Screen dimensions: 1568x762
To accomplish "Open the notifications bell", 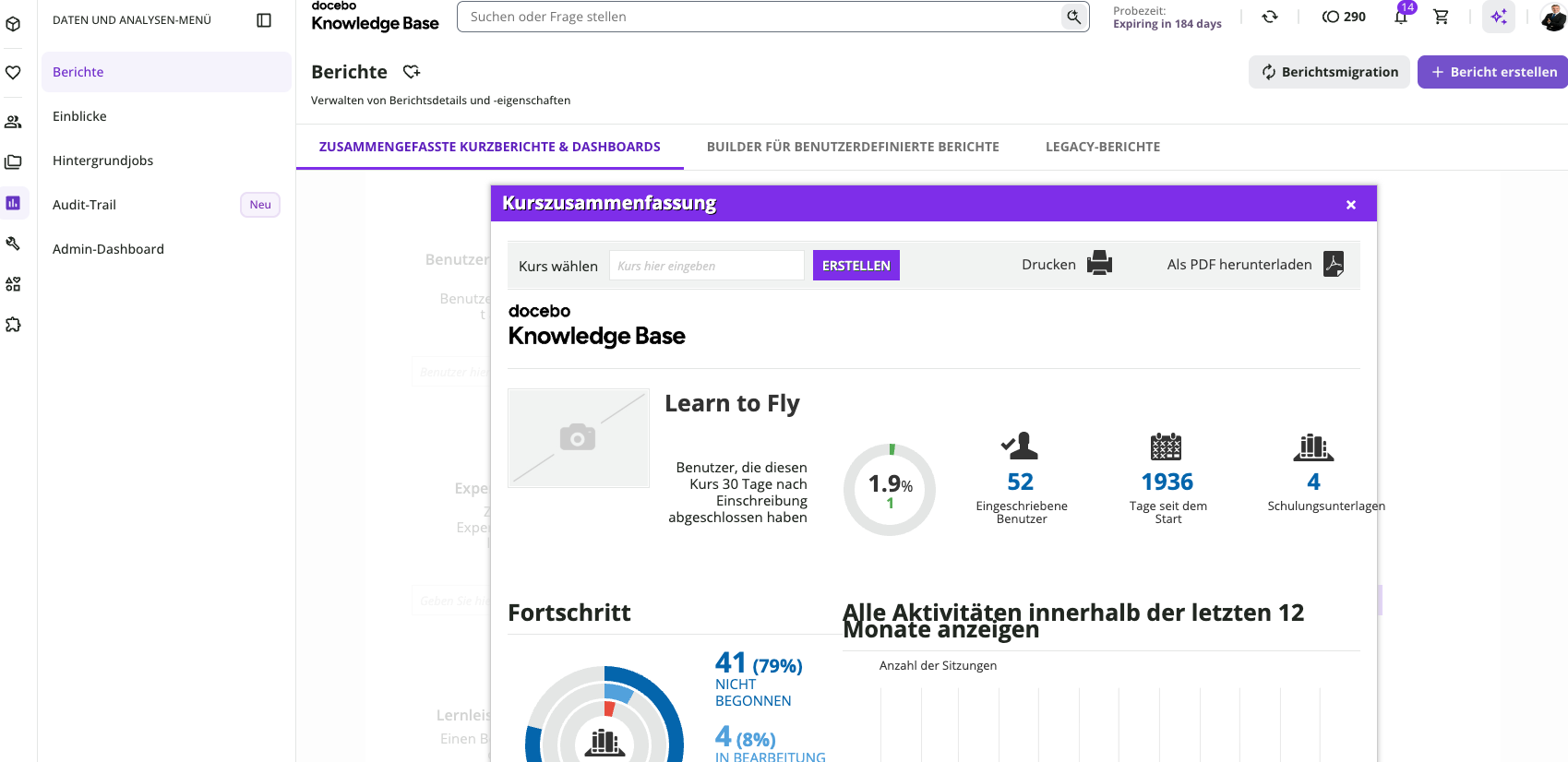I will coord(1401,17).
